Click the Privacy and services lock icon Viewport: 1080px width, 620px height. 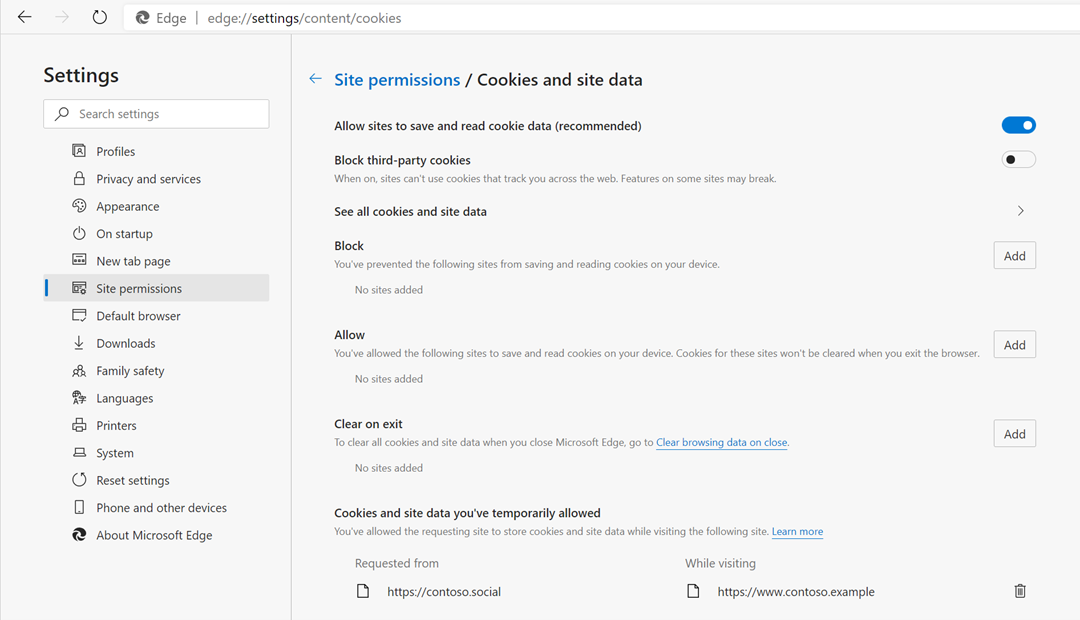point(79,178)
